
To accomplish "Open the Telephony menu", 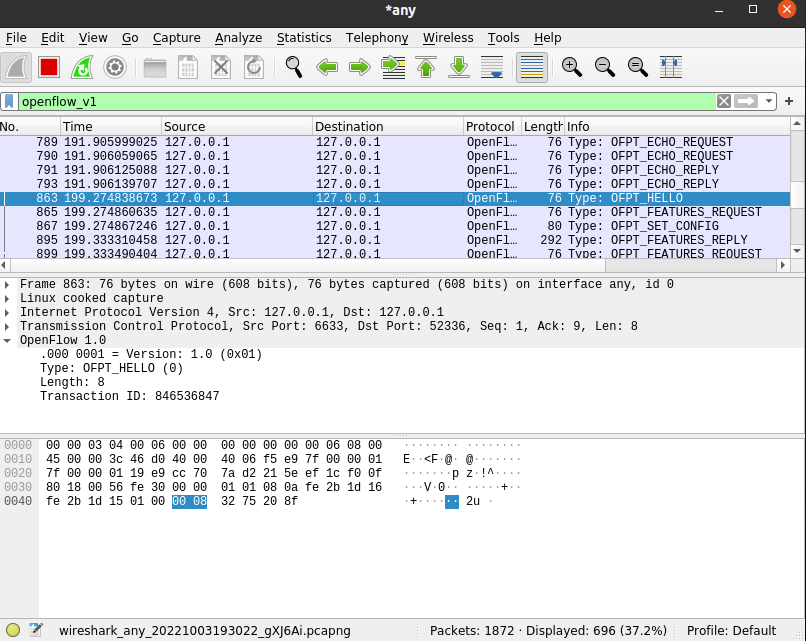I will point(377,38).
